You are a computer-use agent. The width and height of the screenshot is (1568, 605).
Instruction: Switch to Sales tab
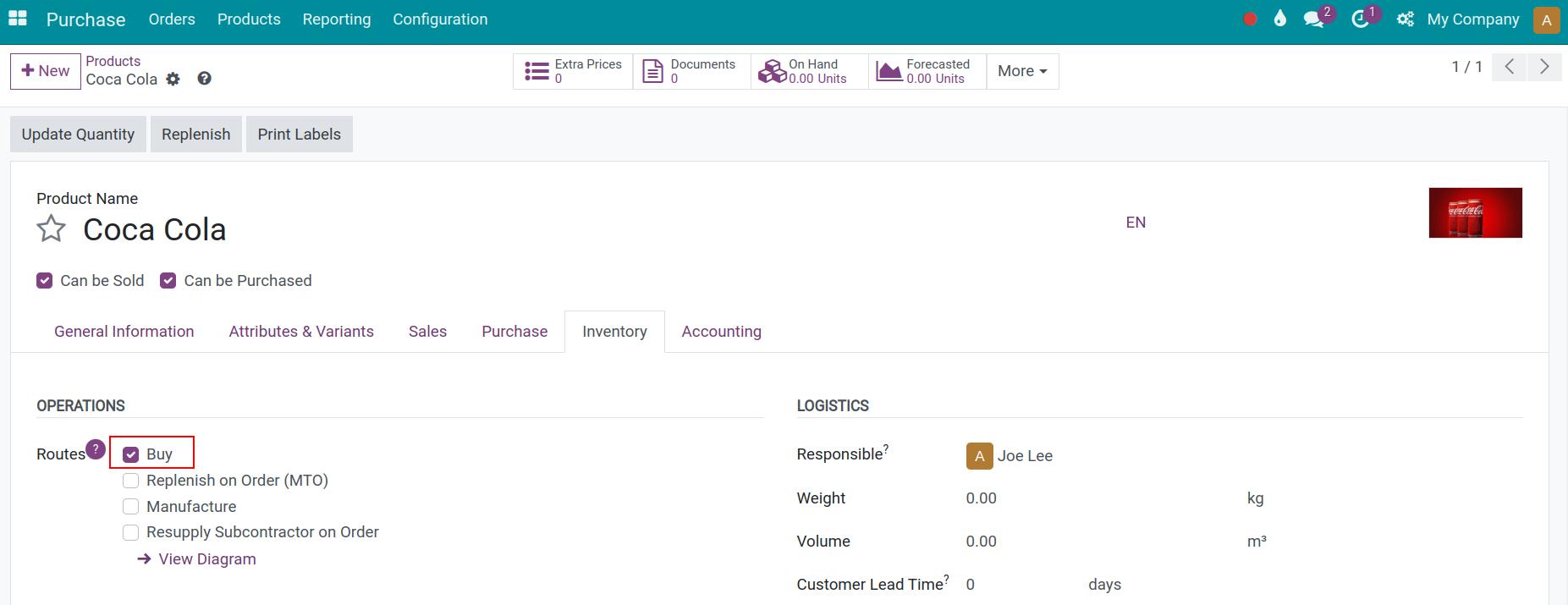tap(427, 332)
